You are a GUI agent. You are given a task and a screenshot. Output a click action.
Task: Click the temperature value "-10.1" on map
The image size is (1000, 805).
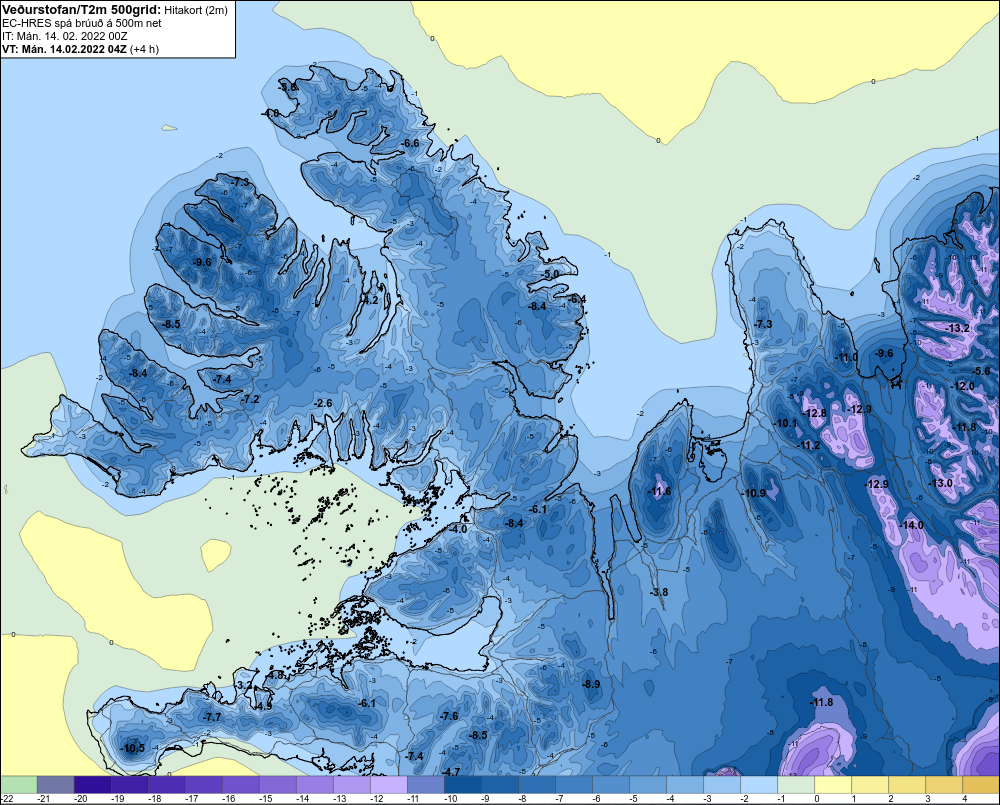pos(786,423)
